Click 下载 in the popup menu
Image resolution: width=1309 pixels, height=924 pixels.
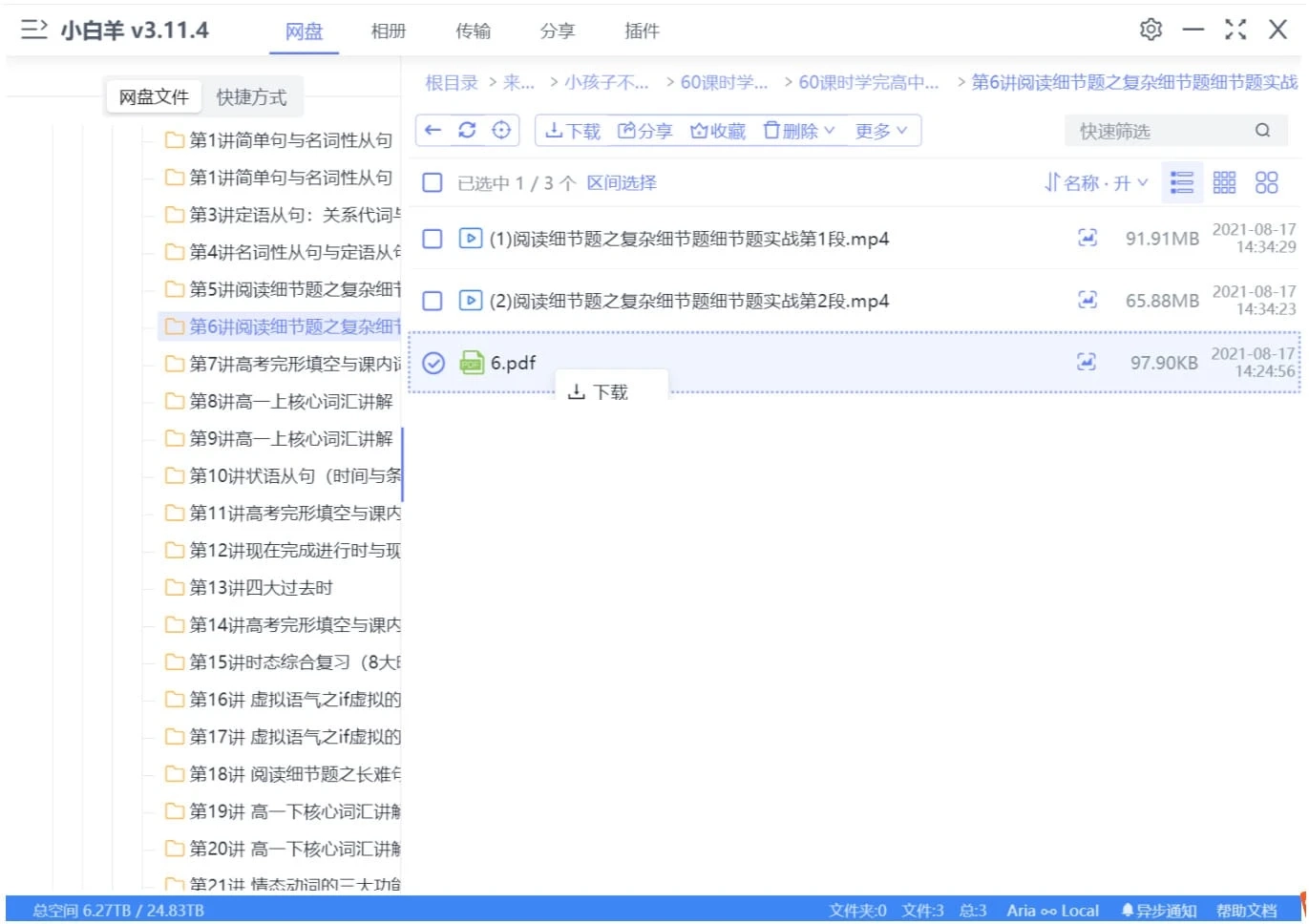(x=599, y=392)
